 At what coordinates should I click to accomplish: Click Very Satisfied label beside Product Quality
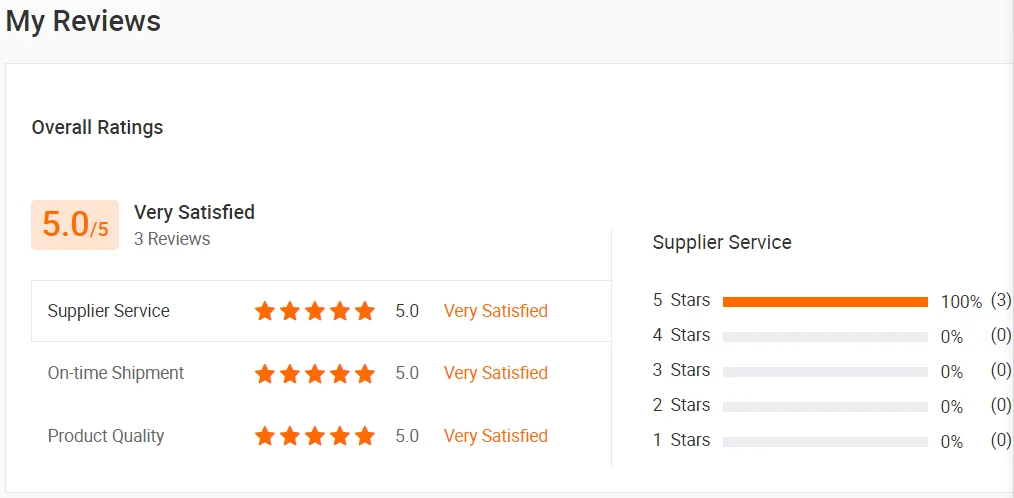(496, 436)
